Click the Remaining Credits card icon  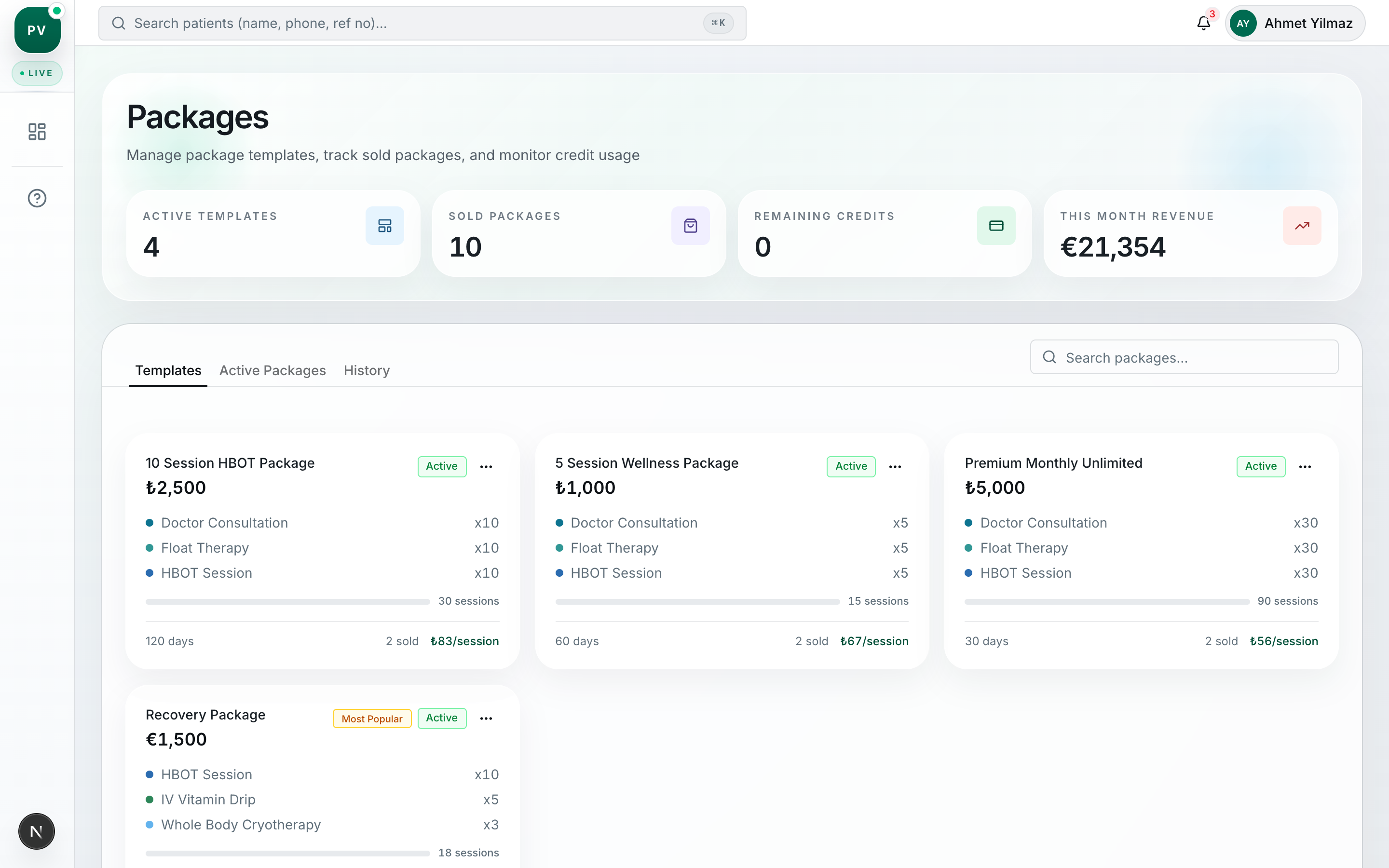click(x=996, y=226)
